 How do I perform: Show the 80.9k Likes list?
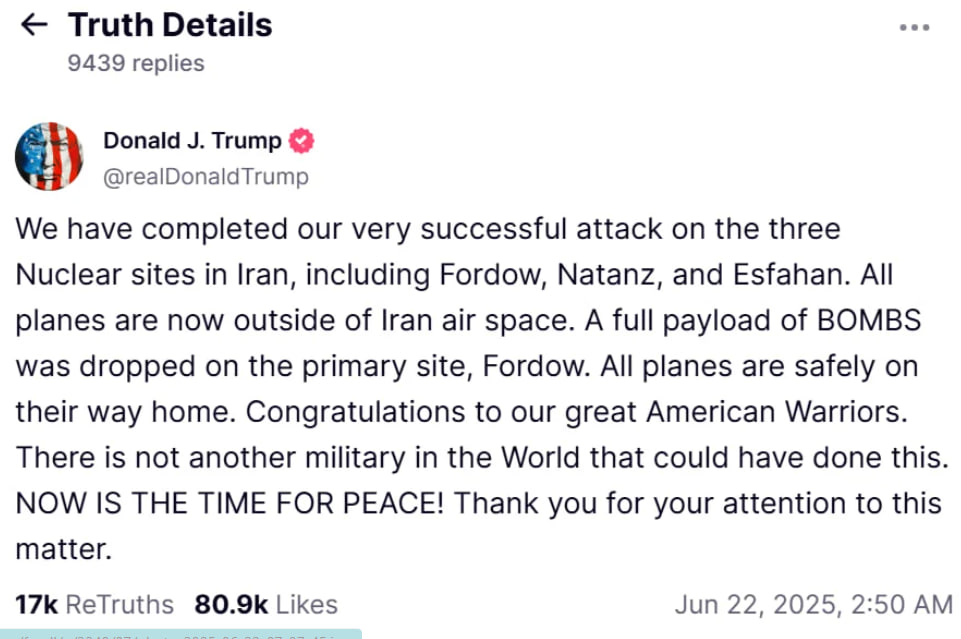(x=266, y=605)
